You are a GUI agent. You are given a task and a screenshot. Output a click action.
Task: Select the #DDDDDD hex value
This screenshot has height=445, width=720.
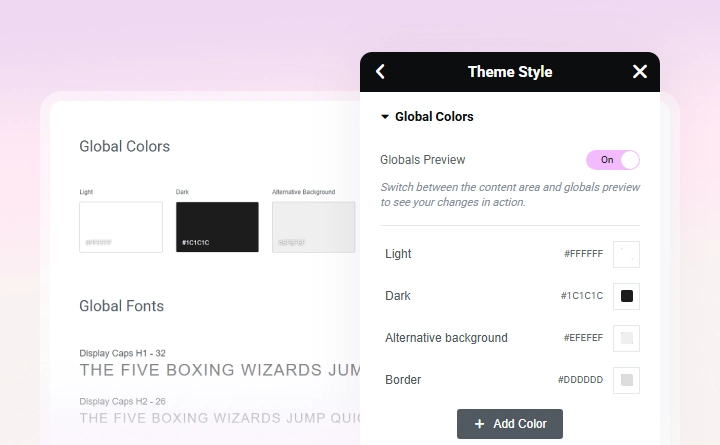point(580,380)
